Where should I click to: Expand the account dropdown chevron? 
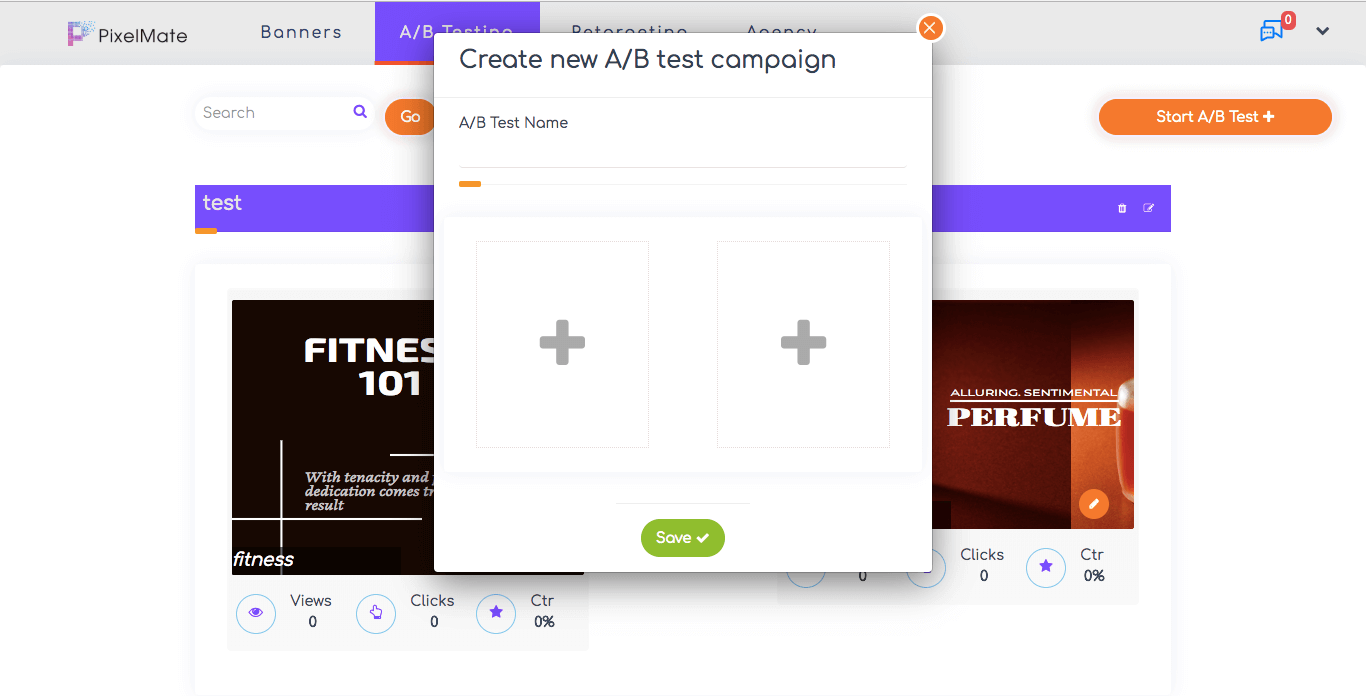tap(1323, 31)
